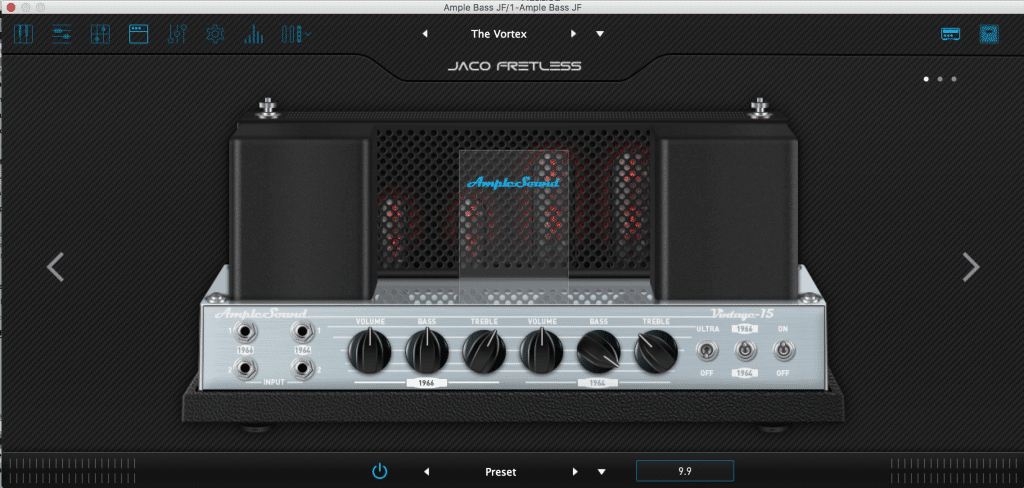
Task: Select the amp head view icon
Action: tap(950, 34)
